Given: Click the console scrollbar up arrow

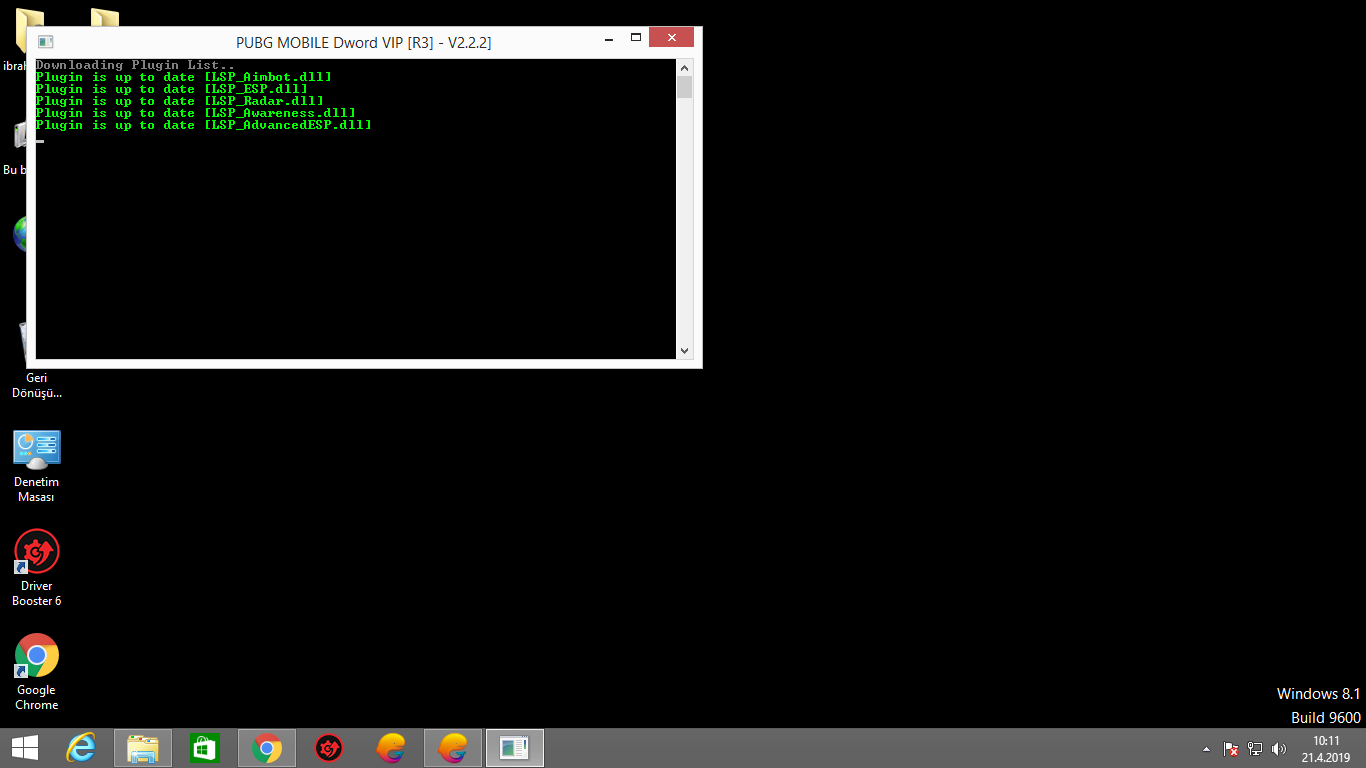Looking at the screenshot, I should pos(685,67).
